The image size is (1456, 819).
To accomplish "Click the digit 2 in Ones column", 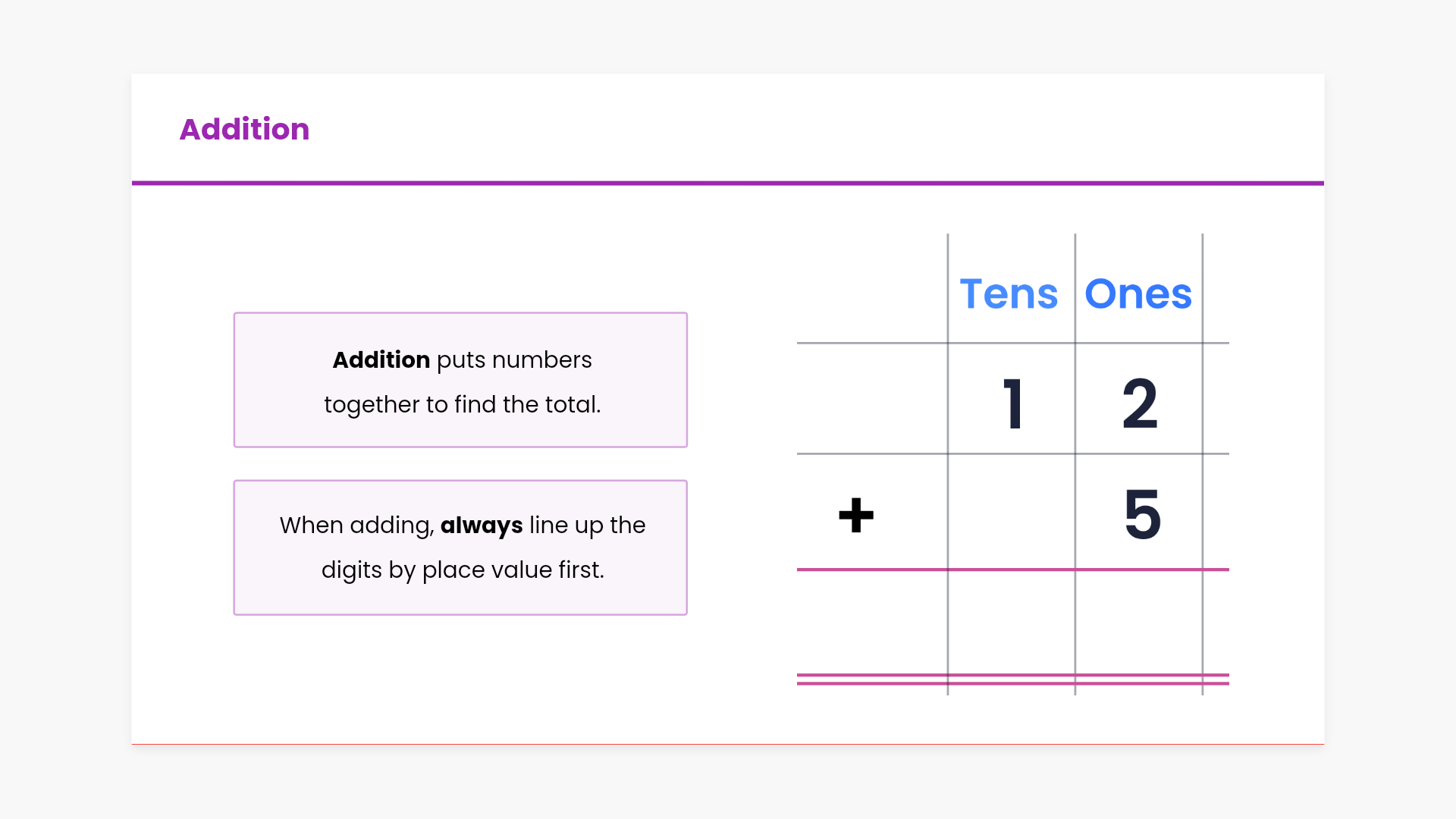I will [1140, 403].
